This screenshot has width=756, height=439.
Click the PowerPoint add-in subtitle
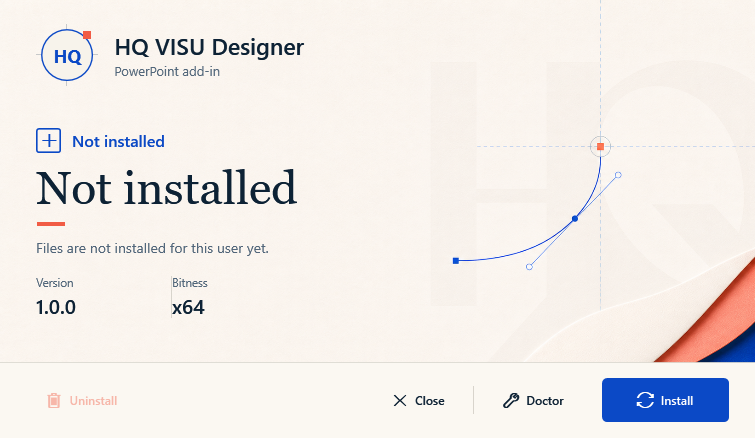coord(167,72)
